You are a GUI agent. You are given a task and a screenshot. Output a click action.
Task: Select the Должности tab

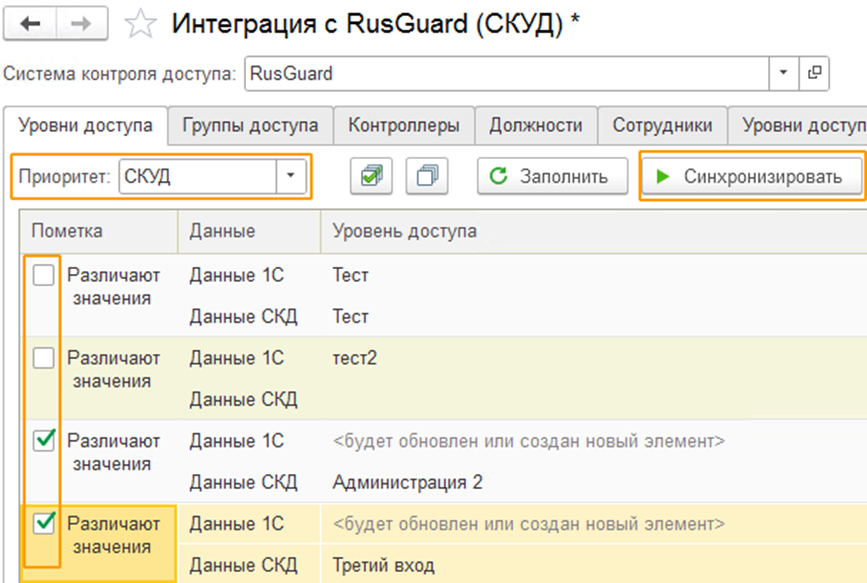pos(535,126)
